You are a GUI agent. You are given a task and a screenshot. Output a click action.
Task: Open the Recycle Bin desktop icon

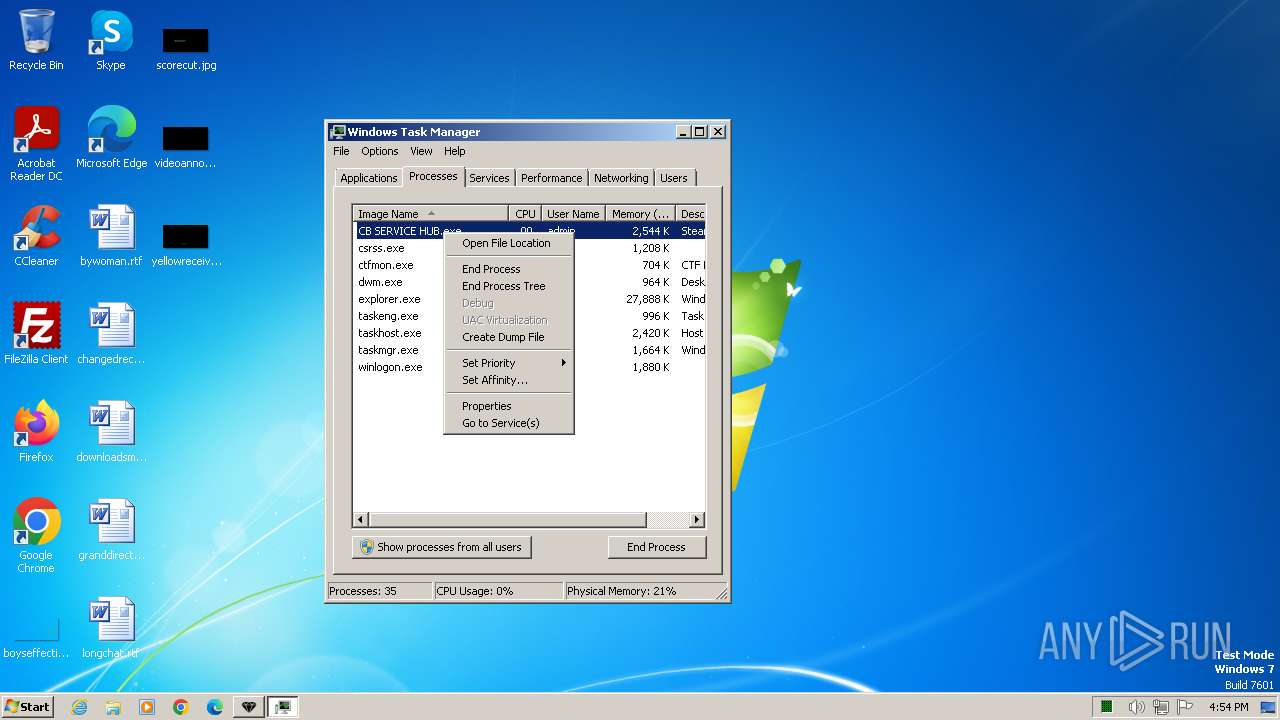[36, 40]
